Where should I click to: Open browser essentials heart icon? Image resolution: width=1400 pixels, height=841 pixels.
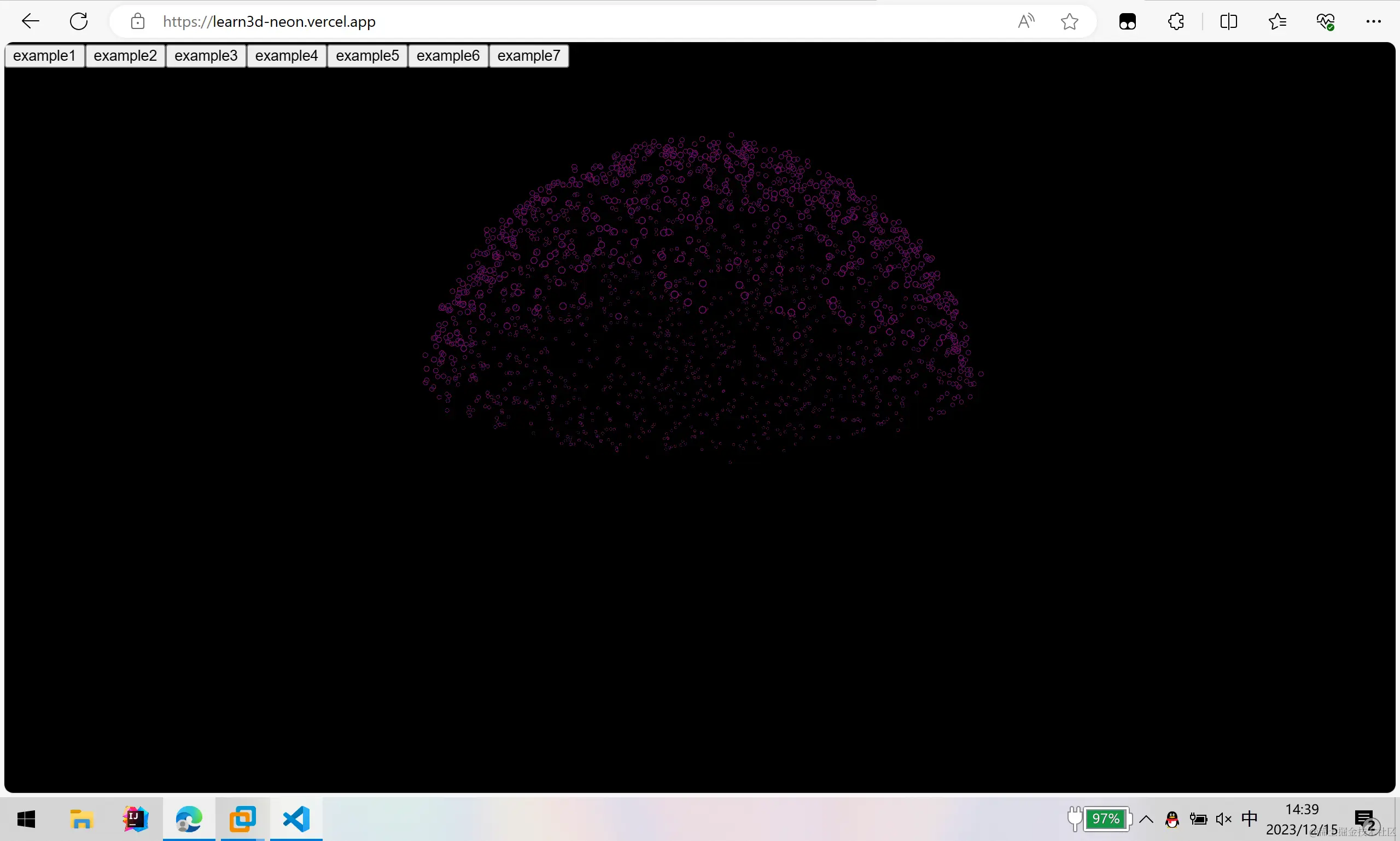point(1325,21)
